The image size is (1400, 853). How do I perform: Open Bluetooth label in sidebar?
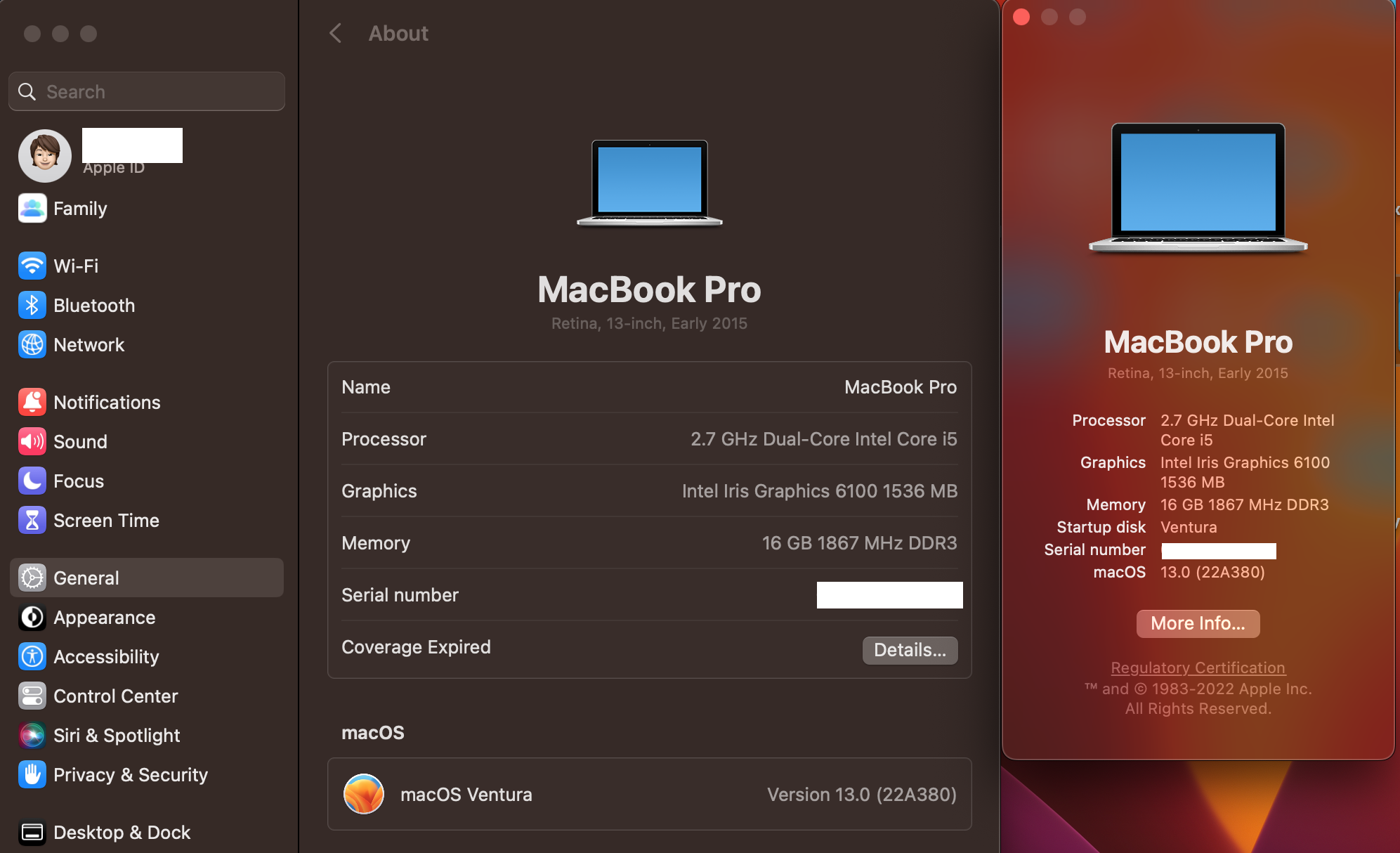(94, 306)
